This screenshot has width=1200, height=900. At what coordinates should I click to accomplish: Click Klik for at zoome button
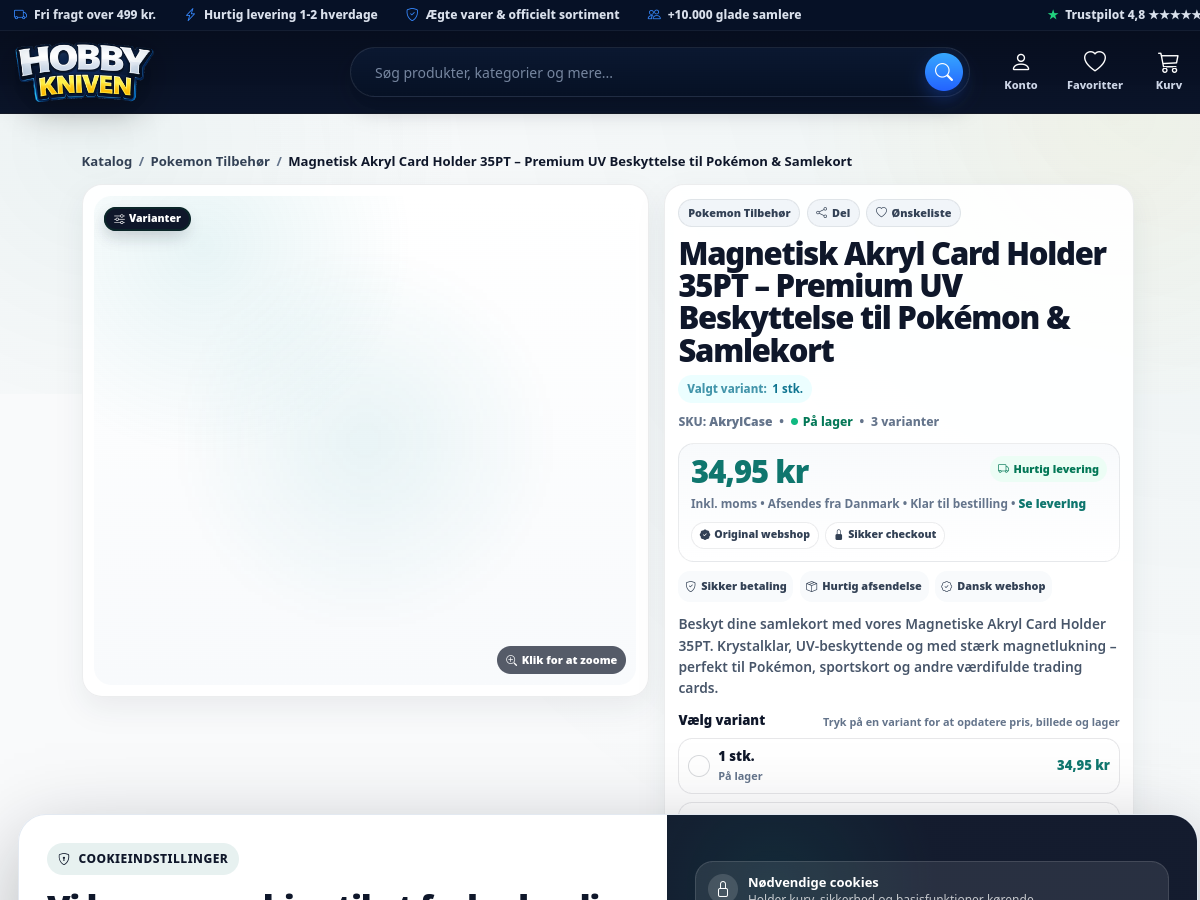[561, 660]
